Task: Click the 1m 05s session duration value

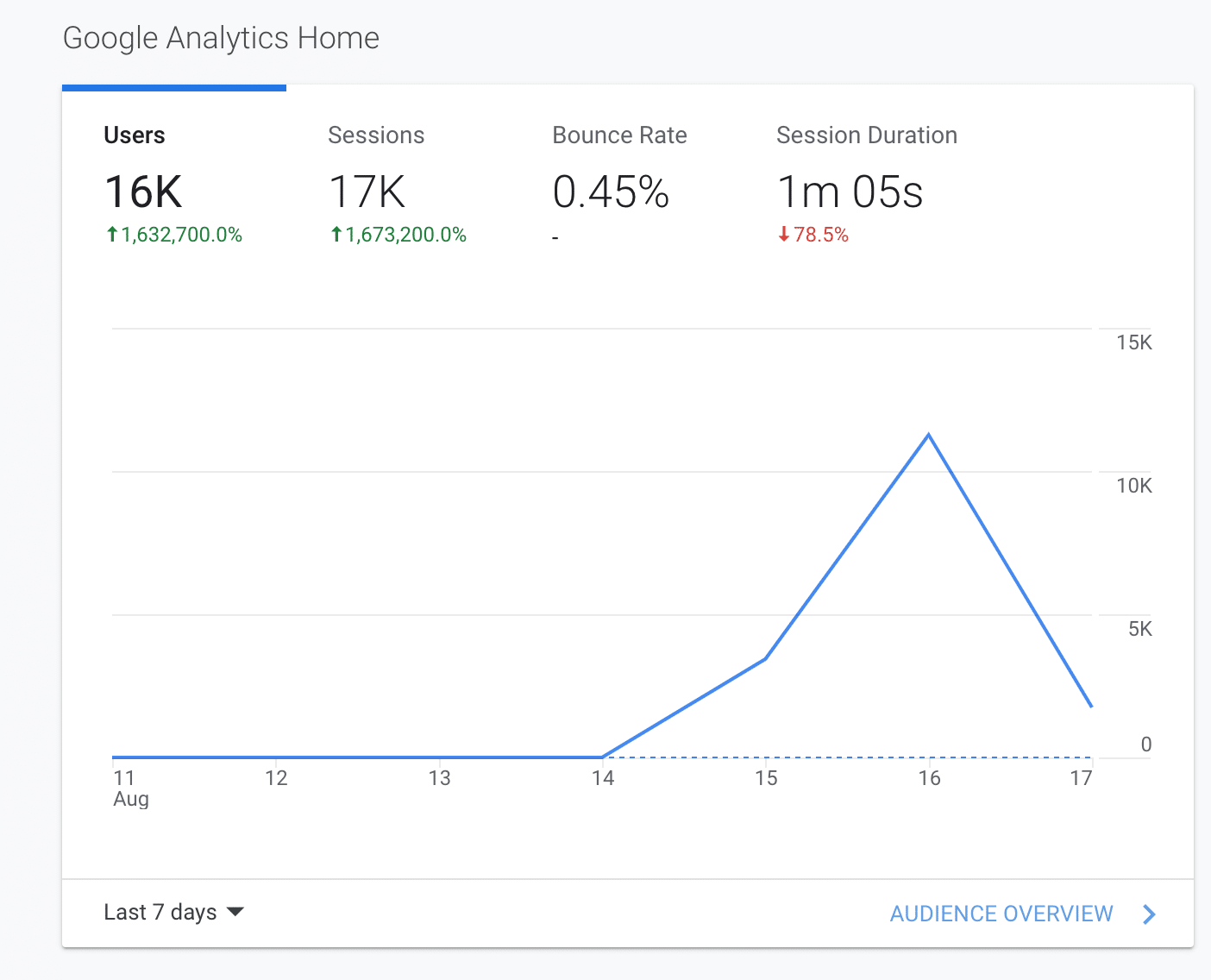Action: tap(850, 192)
